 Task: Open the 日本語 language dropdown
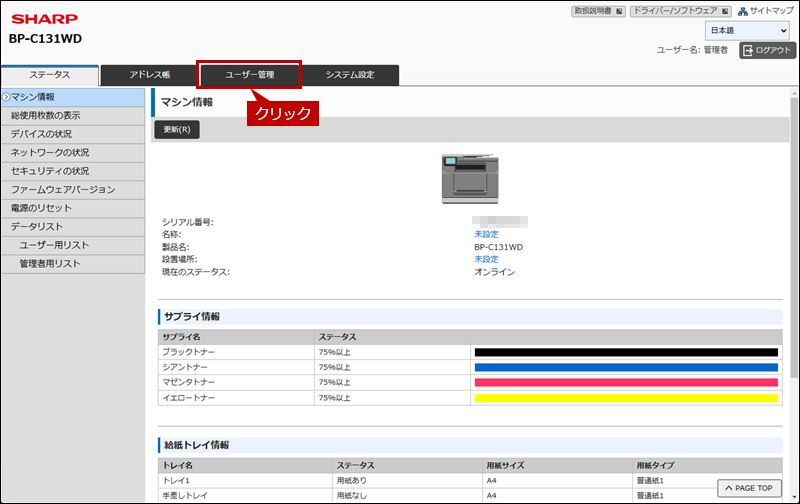coord(747,31)
